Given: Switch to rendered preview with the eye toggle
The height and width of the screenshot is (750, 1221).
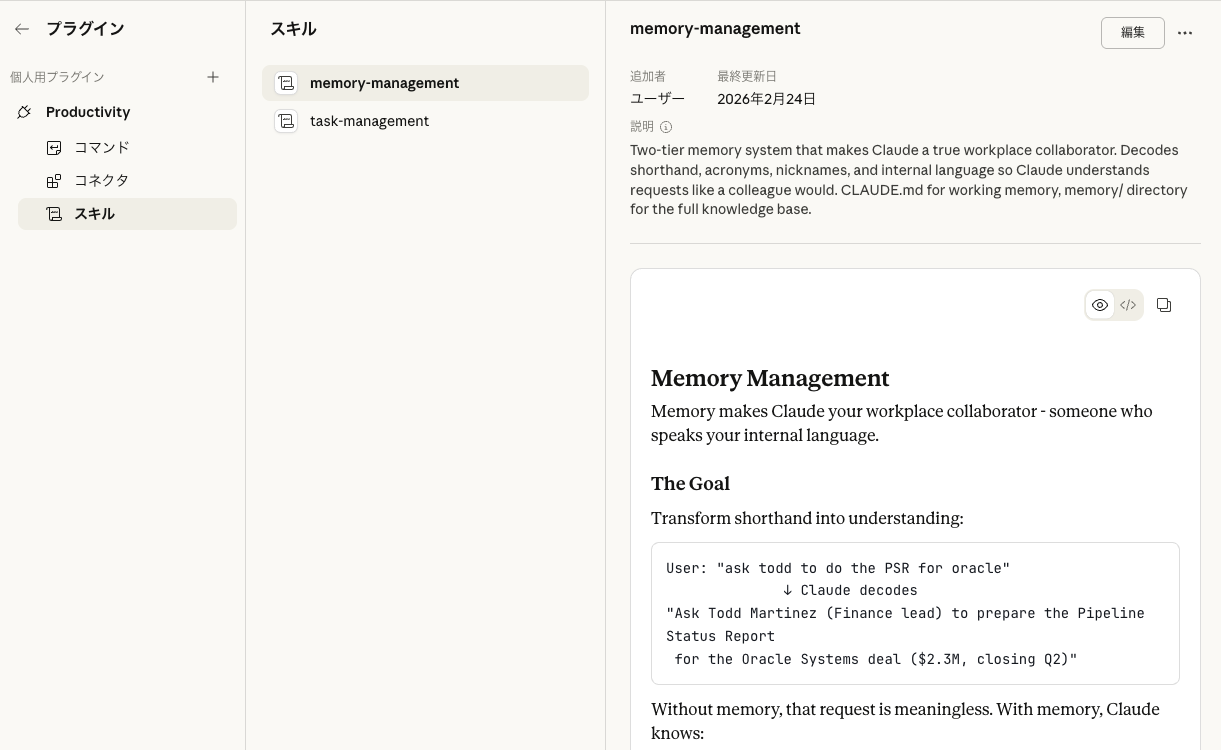Looking at the screenshot, I should tap(1100, 305).
